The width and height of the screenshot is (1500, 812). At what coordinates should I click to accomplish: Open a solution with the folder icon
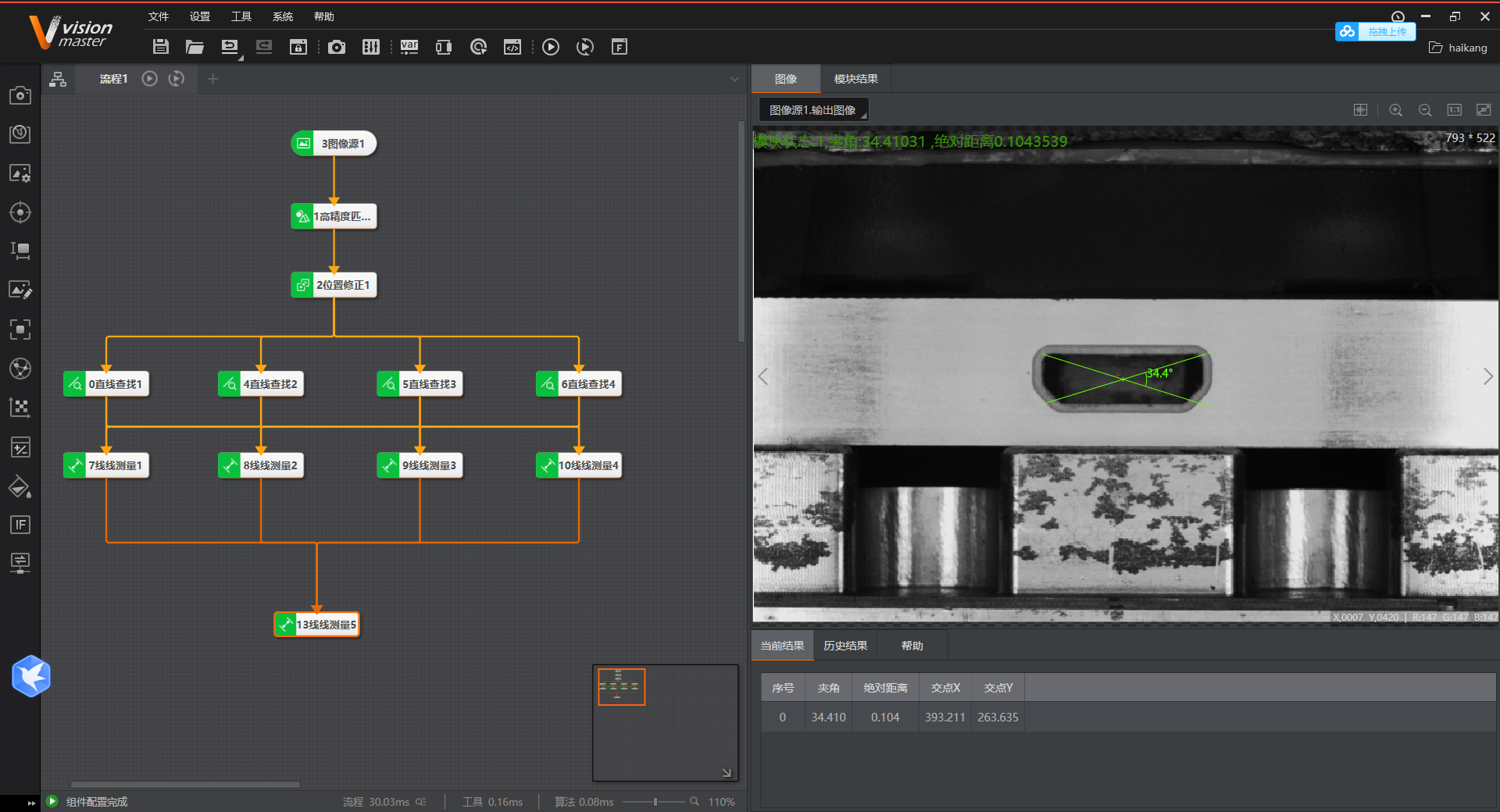pyautogui.click(x=195, y=47)
